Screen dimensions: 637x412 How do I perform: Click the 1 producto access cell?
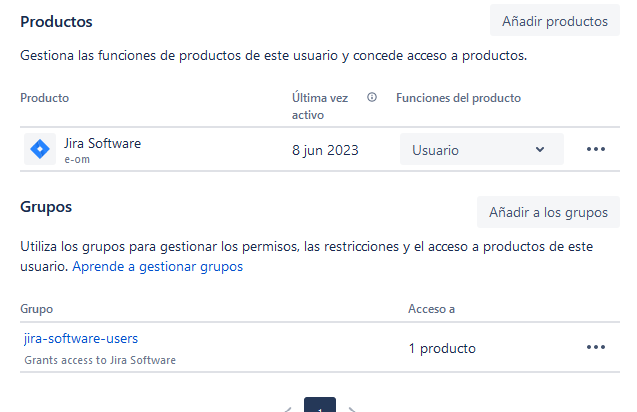tap(442, 349)
